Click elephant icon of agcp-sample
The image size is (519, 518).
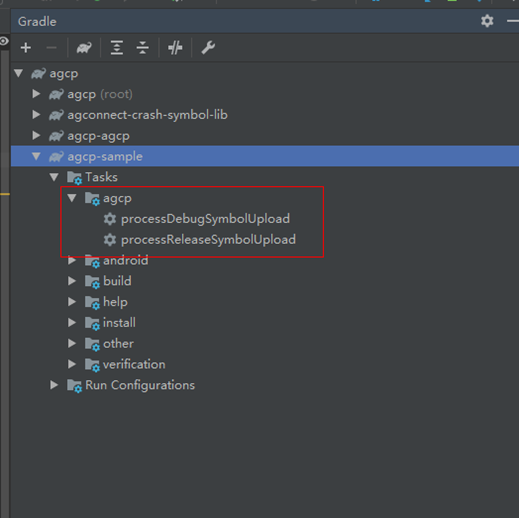point(56,156)
